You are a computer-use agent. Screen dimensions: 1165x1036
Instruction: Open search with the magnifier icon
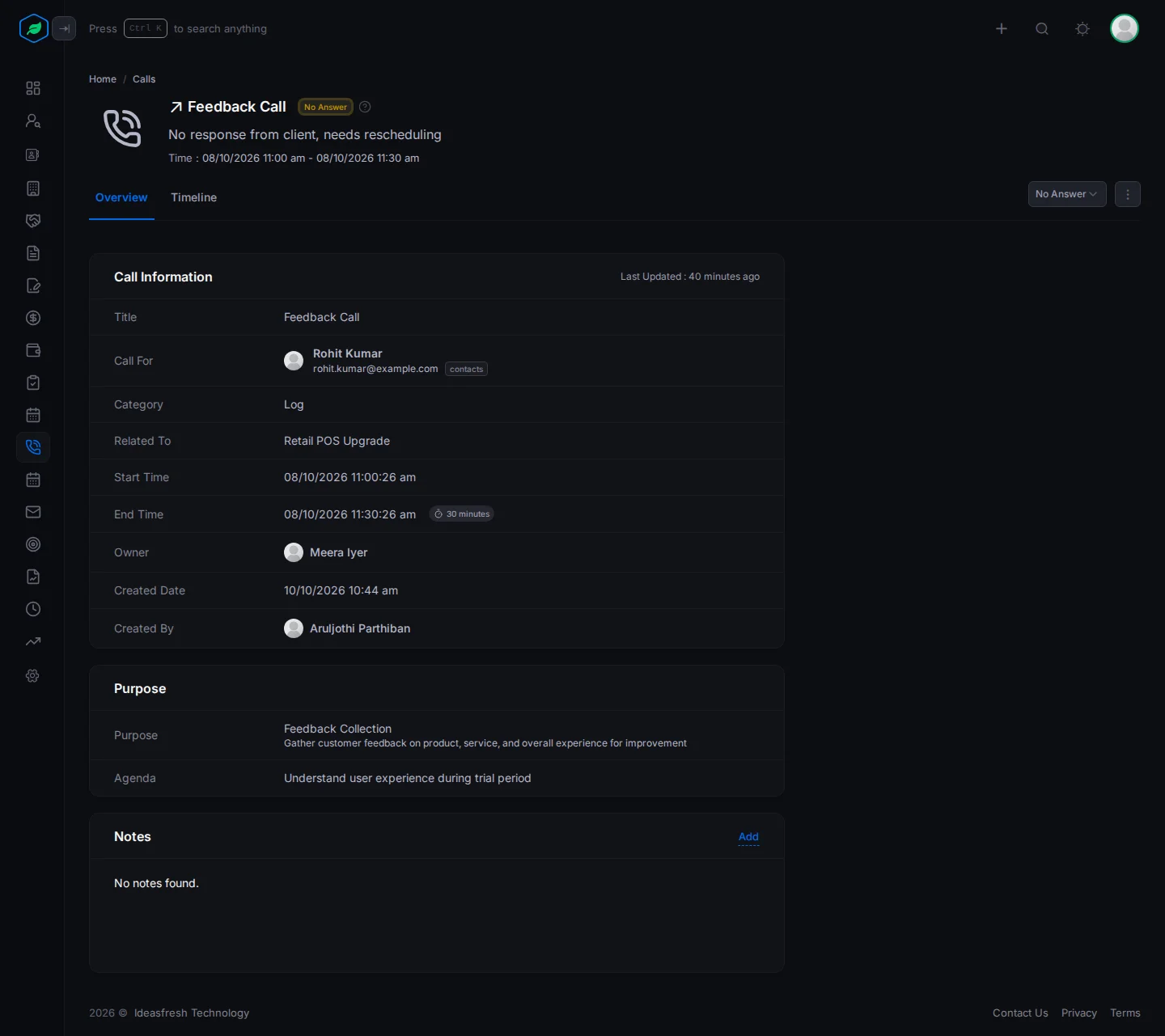(1042, 28)
